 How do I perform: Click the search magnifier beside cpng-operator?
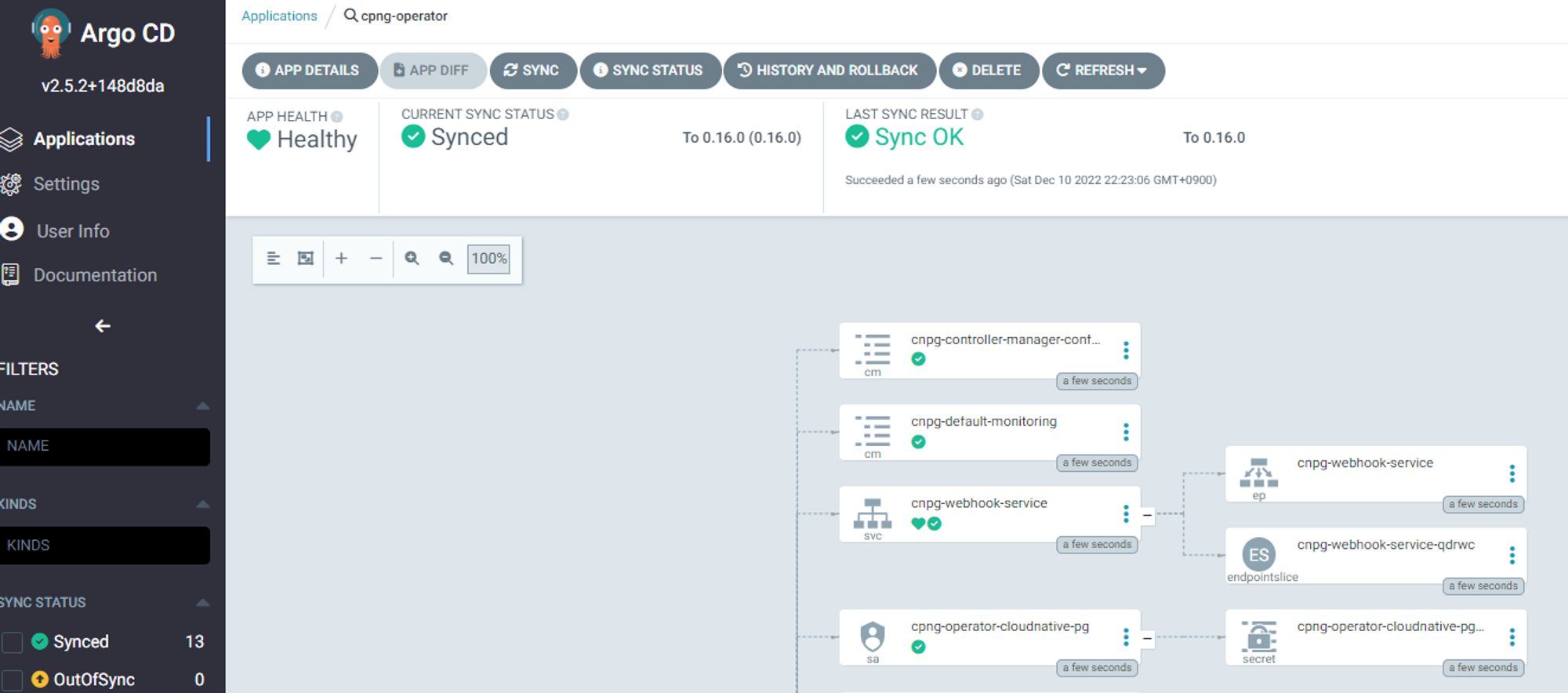pyautogui.click(x=350, y=16)
